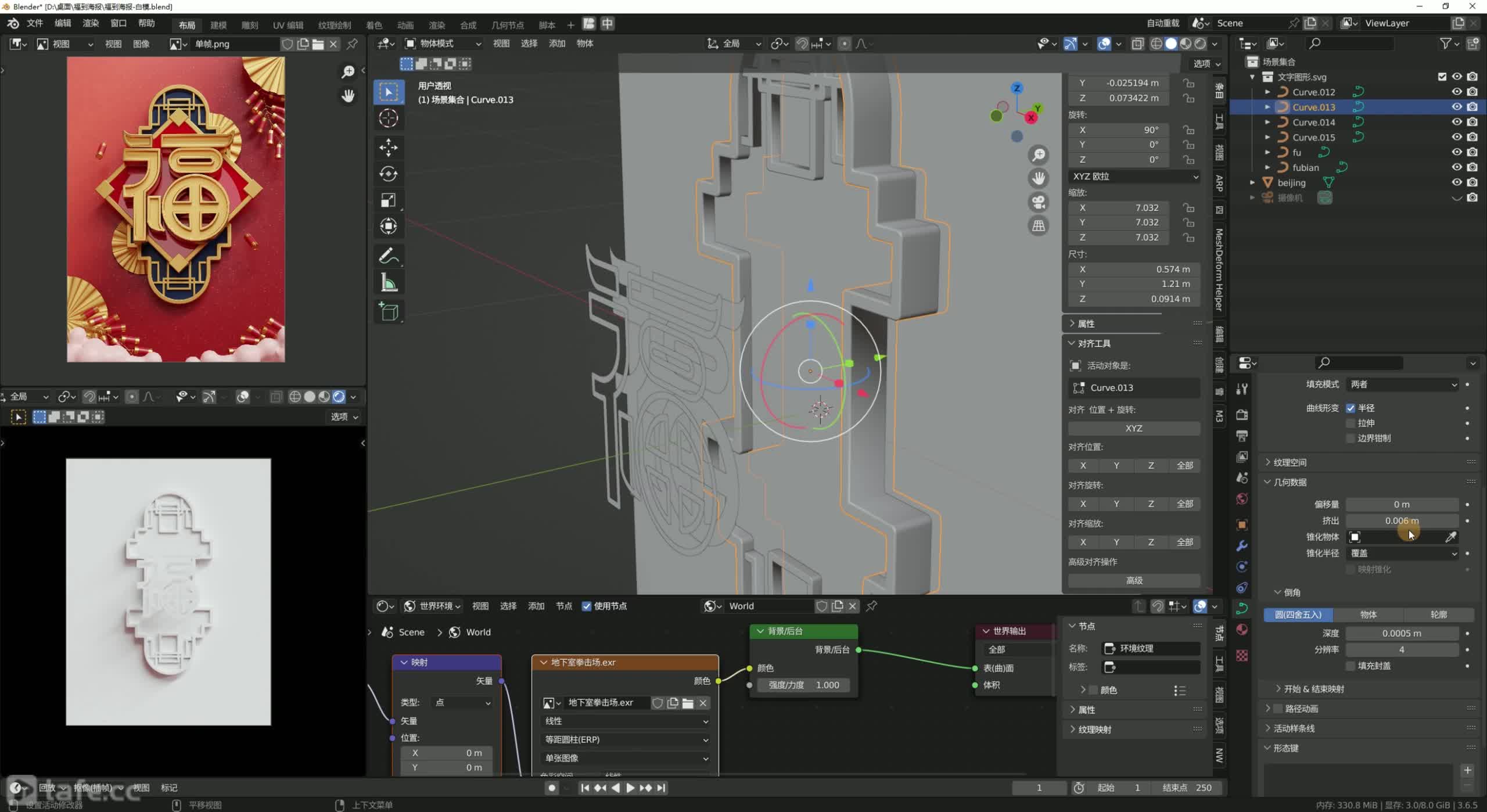1487x812 pixels.
Task: Lock the rotation X value
Action: tap(1189, 130)
